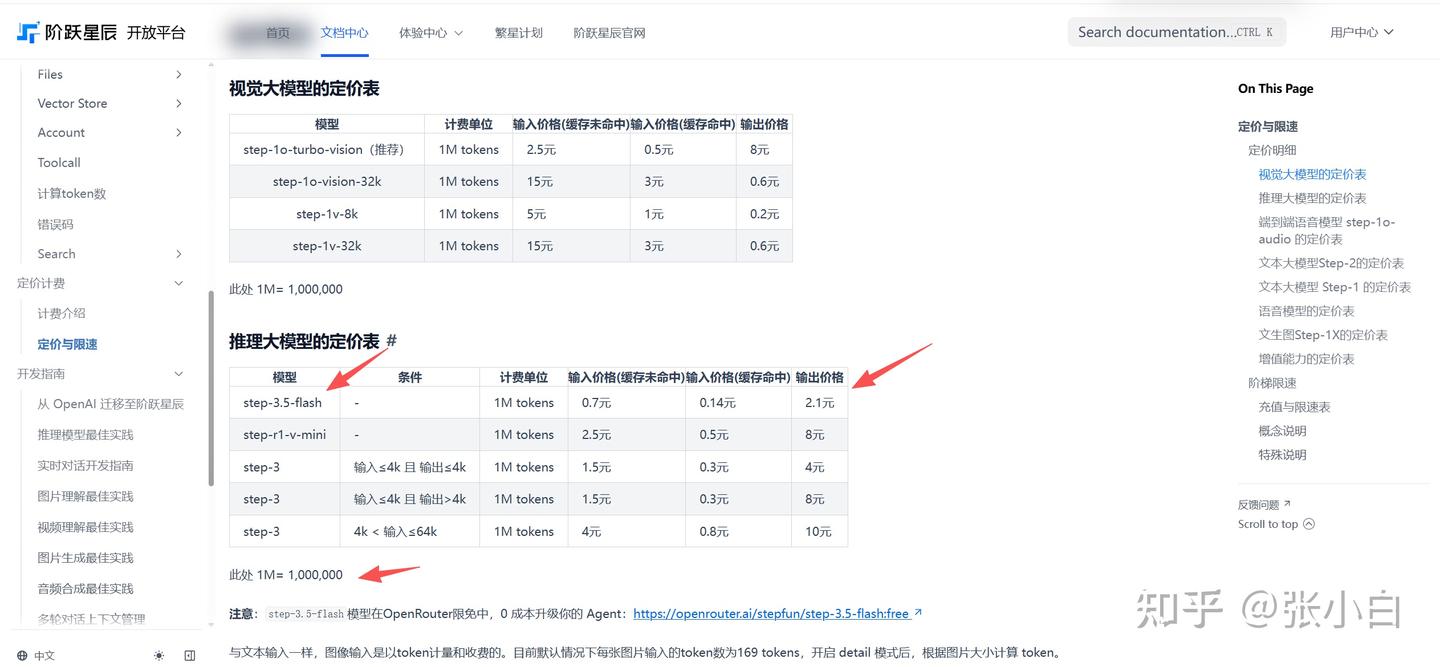
Task: Jump to 特殊说明 in On This Page
Action: click(x=1282, y=455)
